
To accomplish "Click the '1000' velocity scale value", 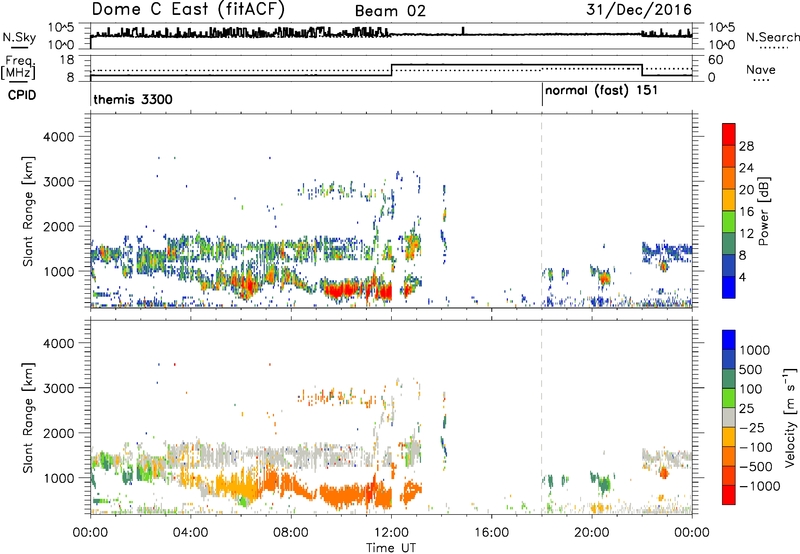I will (x=755, y=350).
